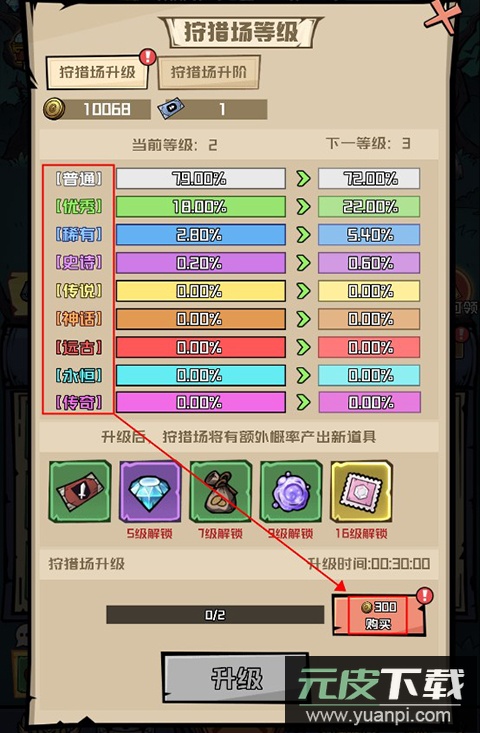This screenshot has width=480, height=733.
Task: Select the purple orb reward icon
Action: pos(291,491)
